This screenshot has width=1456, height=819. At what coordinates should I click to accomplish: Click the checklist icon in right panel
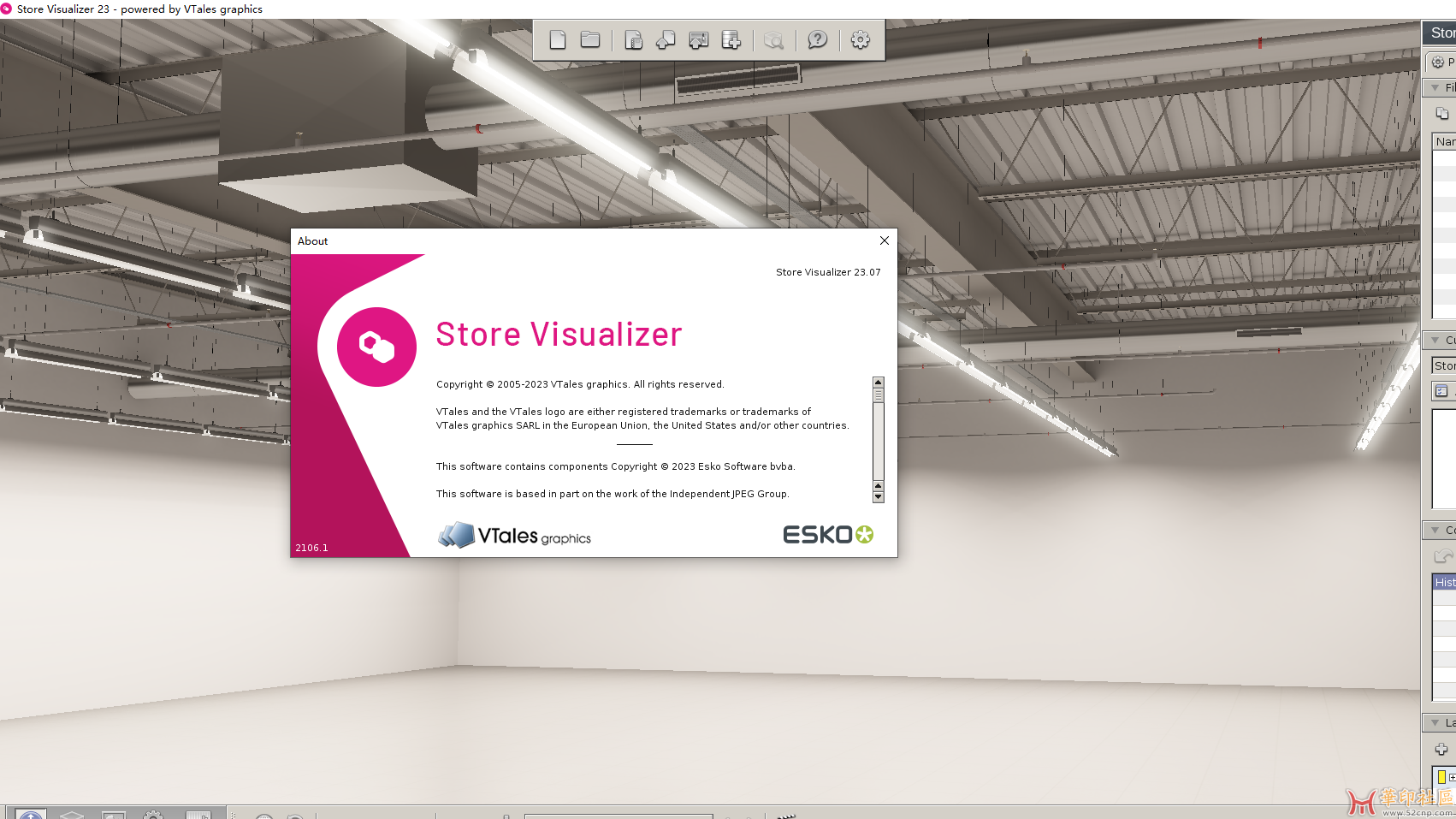pyautogui.click(x=1441, y=391)
